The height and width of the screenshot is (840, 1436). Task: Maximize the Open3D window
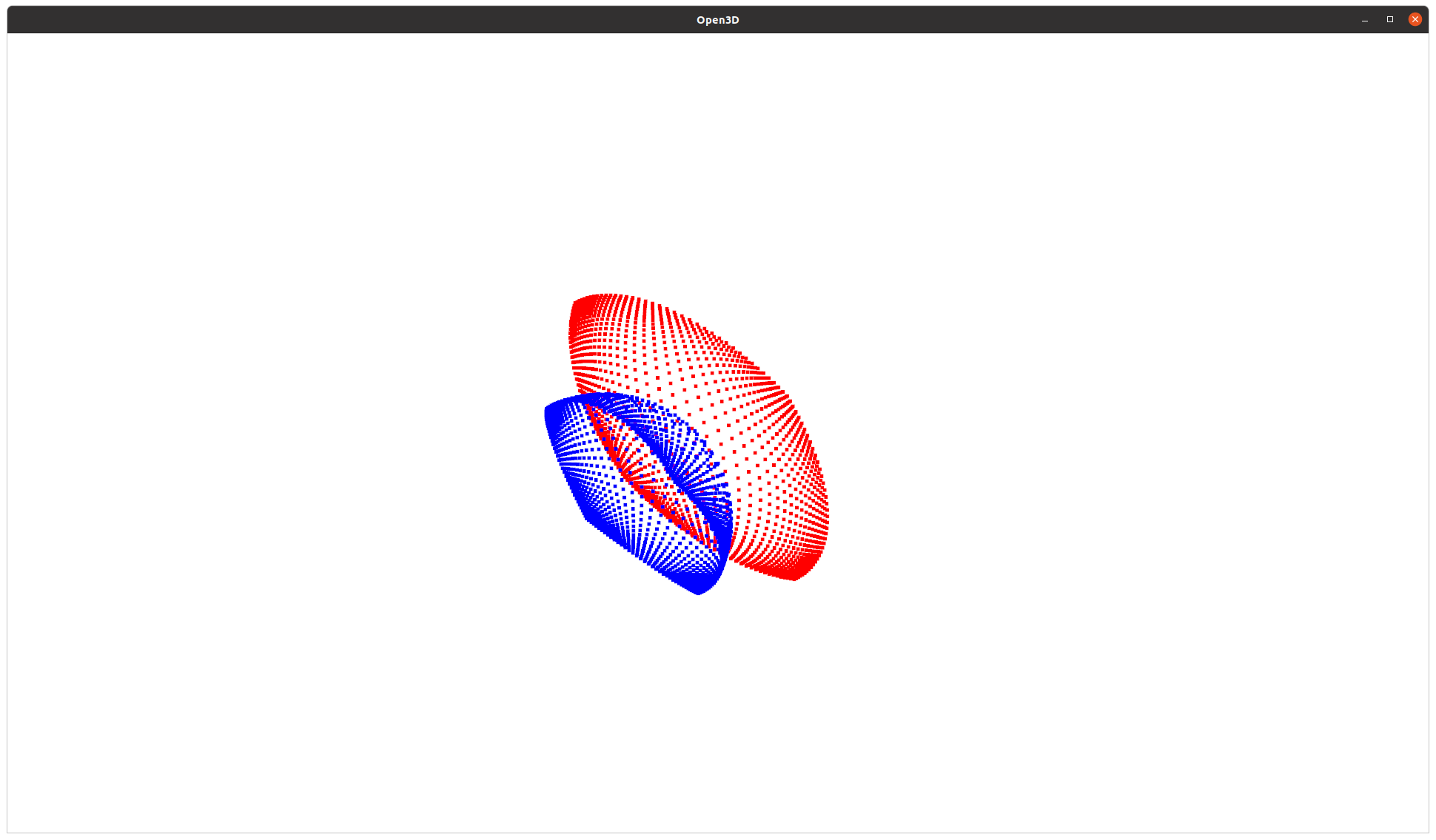pyautogui.click(x=1389, y=19)
